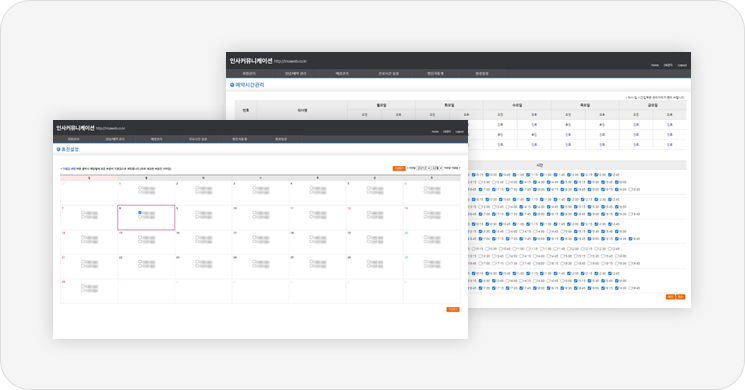
Task: Click Logout in the front window header
Action: tap(459, 132)
